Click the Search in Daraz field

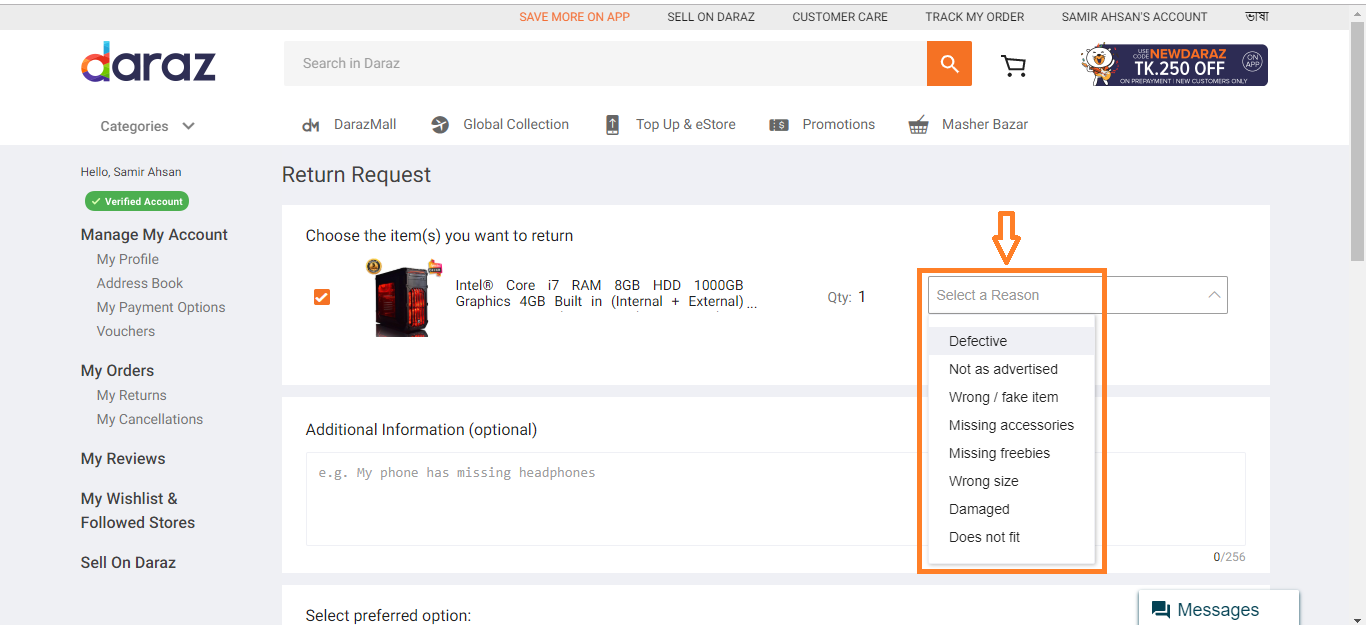coord(605,64)
